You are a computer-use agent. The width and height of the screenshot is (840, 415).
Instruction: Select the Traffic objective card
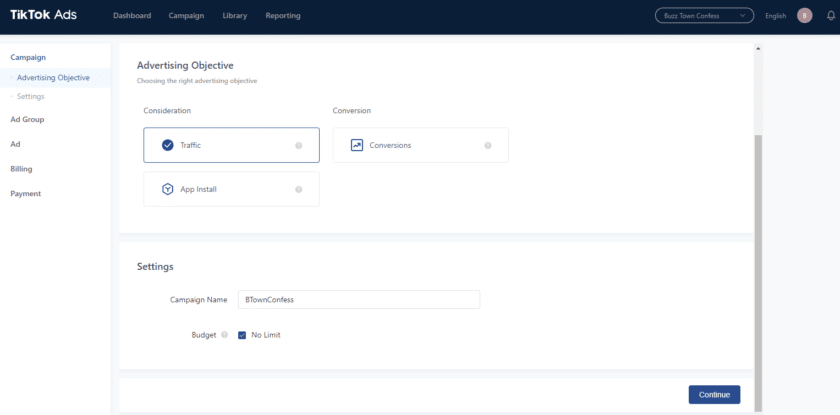click(231, 145)
